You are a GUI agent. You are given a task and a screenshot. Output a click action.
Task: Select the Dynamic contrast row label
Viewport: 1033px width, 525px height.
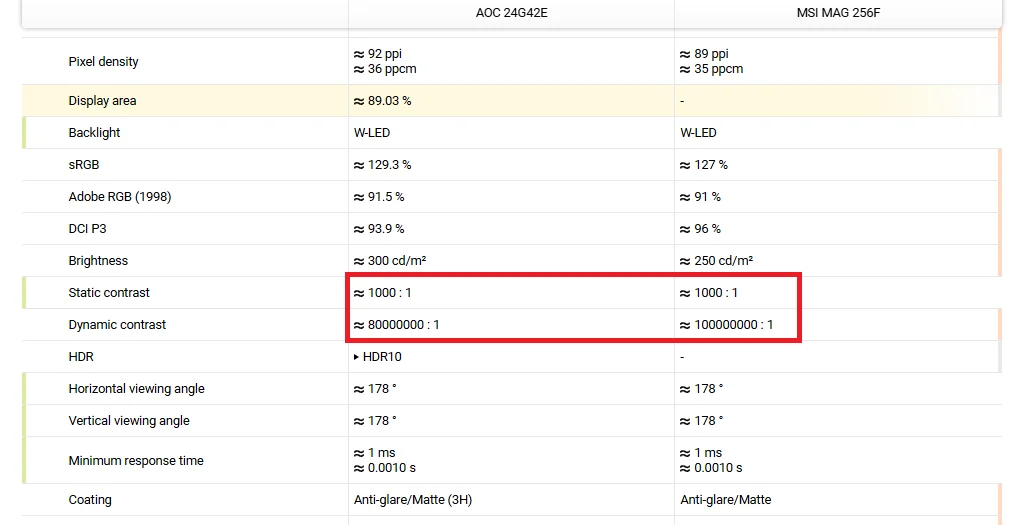click(x=117, y=325)
